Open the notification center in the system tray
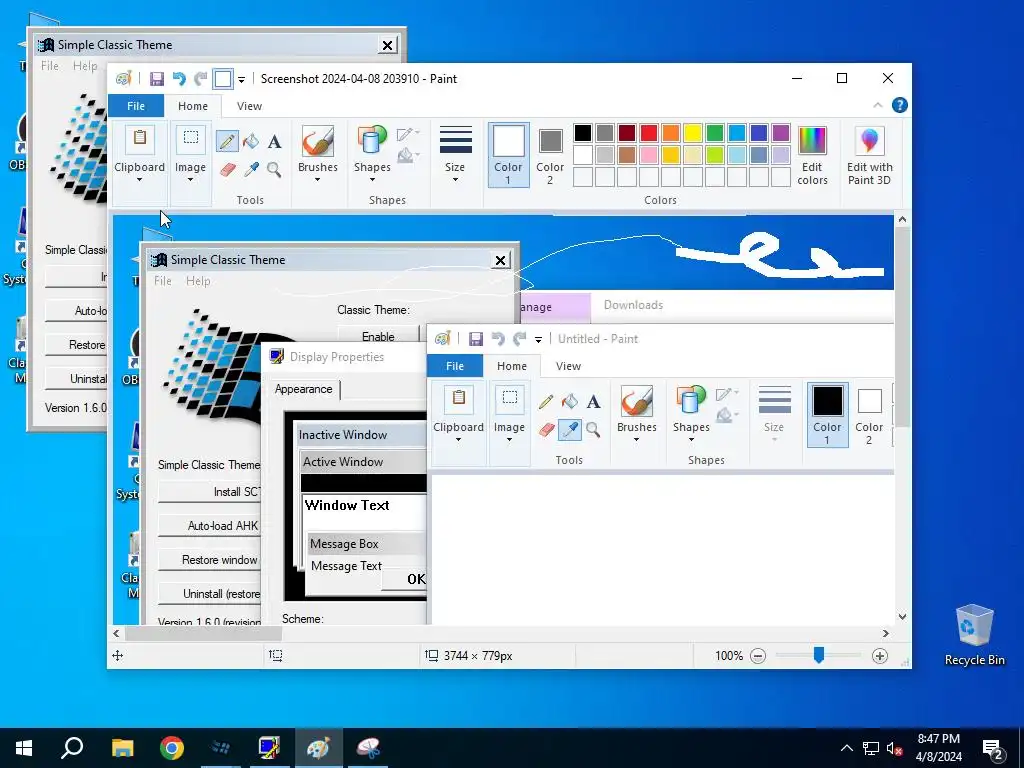Image resolution: width=1024 pixels, height=768 pixels. pyautogui.click(x=993, y=748)
